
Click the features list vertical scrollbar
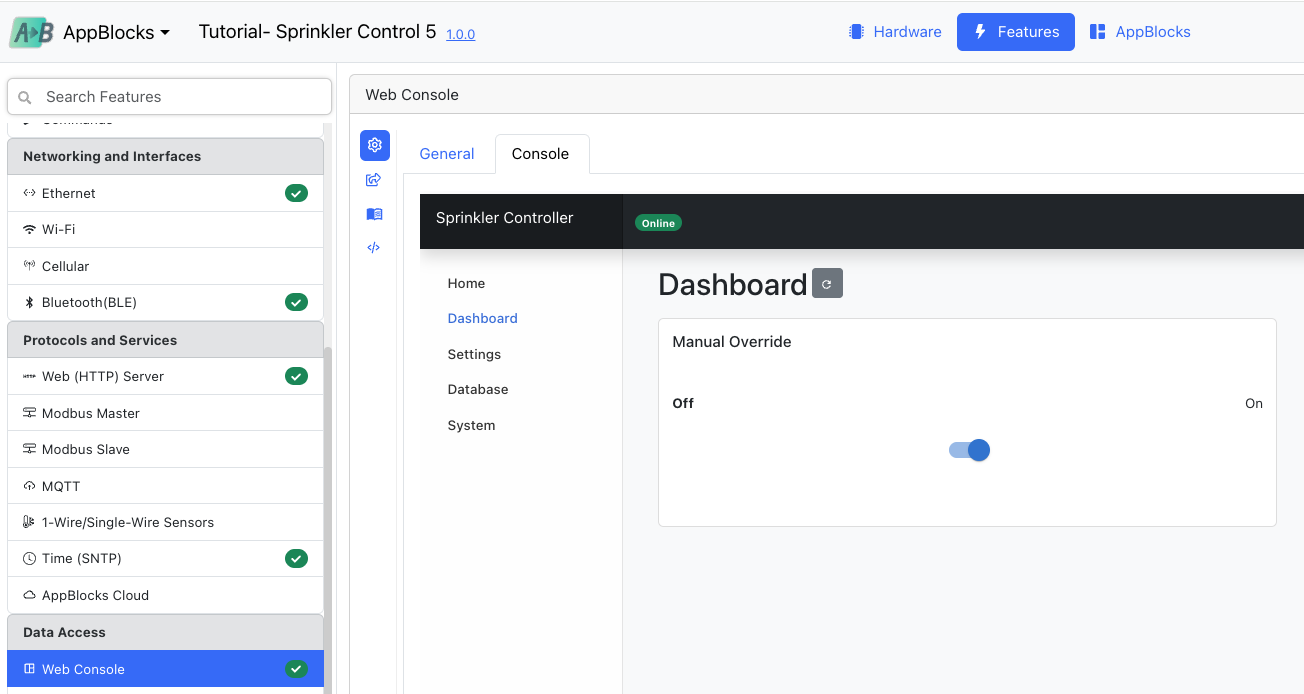pos(328,520)
